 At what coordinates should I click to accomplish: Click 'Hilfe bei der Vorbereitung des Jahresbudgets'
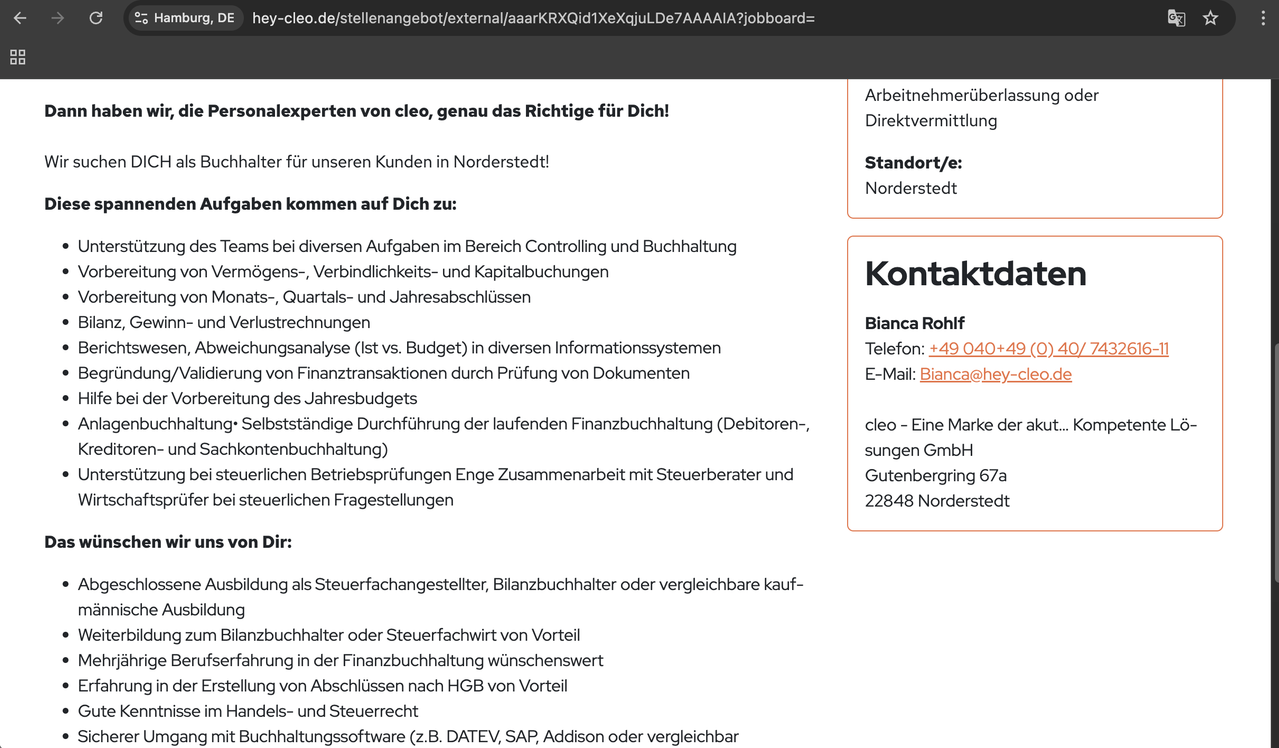pos(247,398)
